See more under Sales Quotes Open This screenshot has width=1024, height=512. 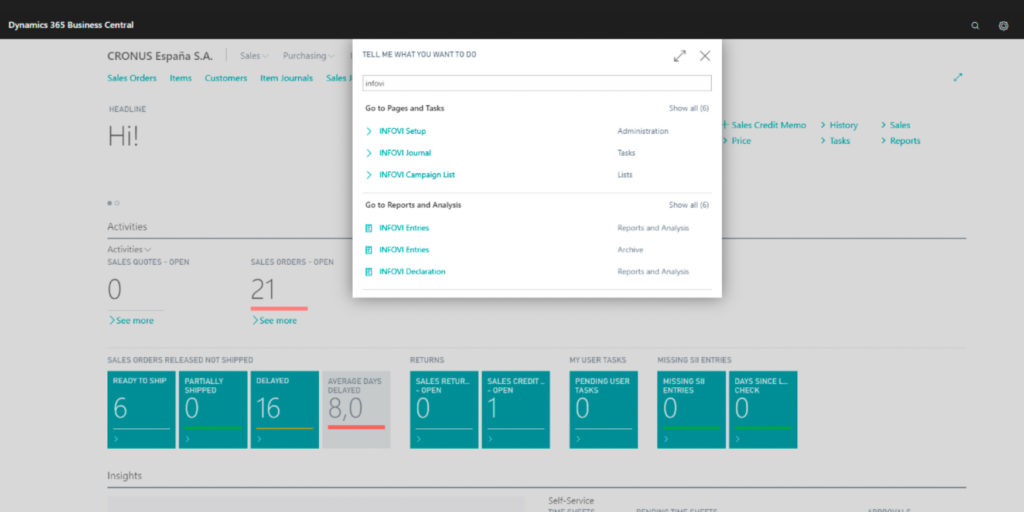[131, 321]
